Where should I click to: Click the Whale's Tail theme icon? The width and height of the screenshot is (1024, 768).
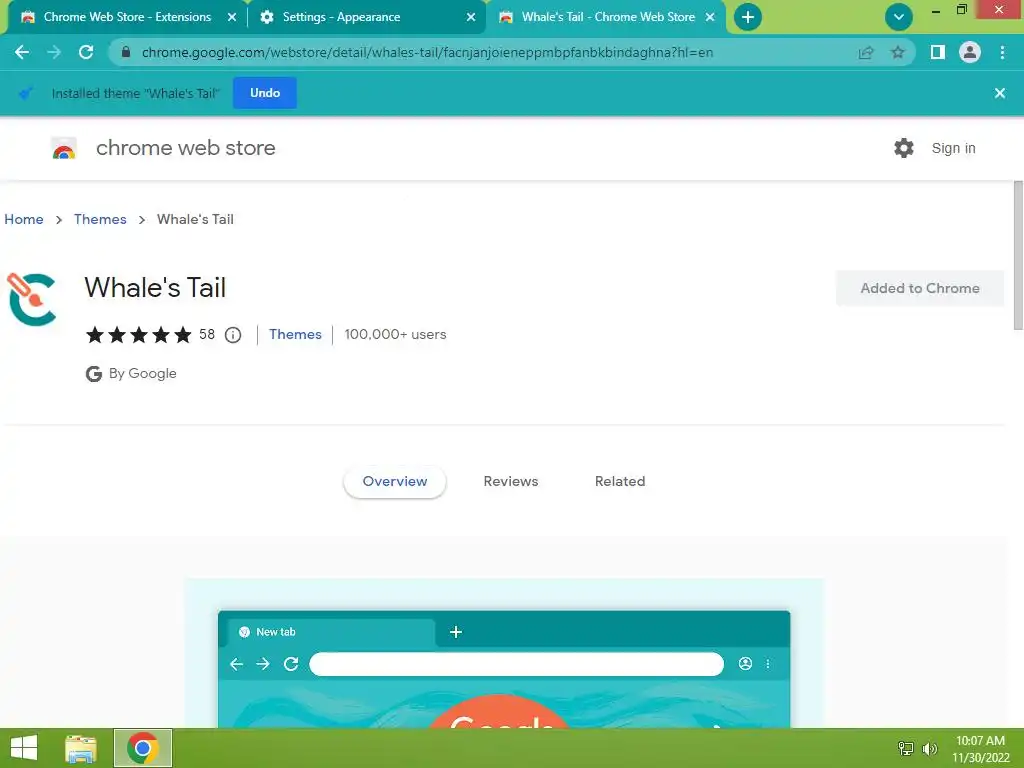tap(31, 300)
